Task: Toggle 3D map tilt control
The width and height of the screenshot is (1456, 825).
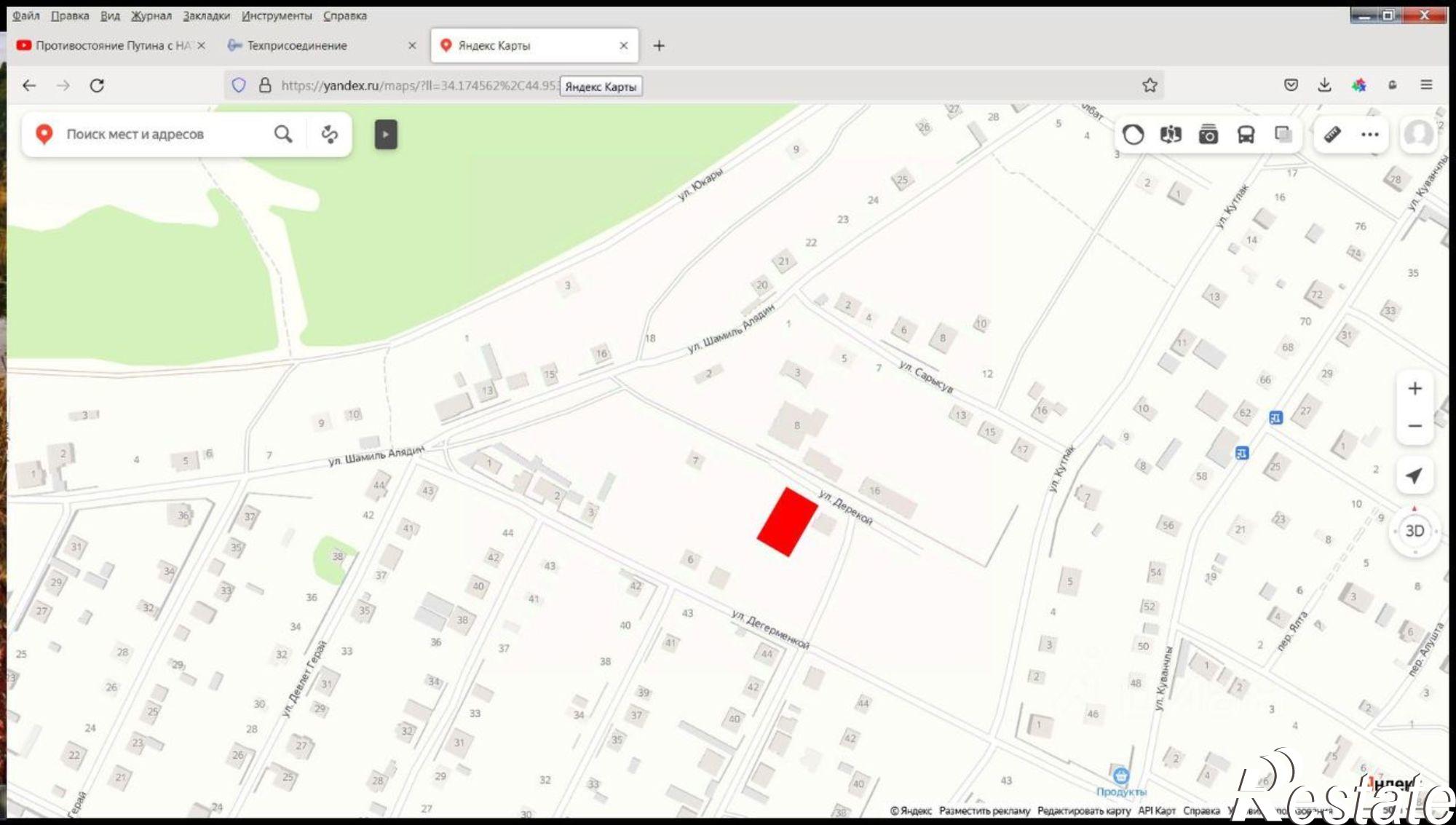Action: tap(1415, 531)
